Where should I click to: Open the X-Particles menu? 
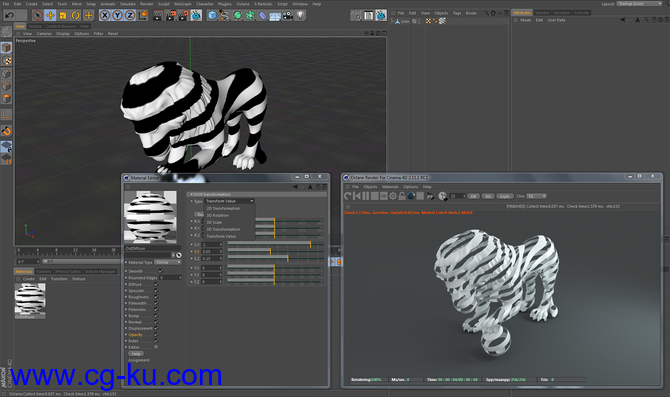click(x=263, y=4)
